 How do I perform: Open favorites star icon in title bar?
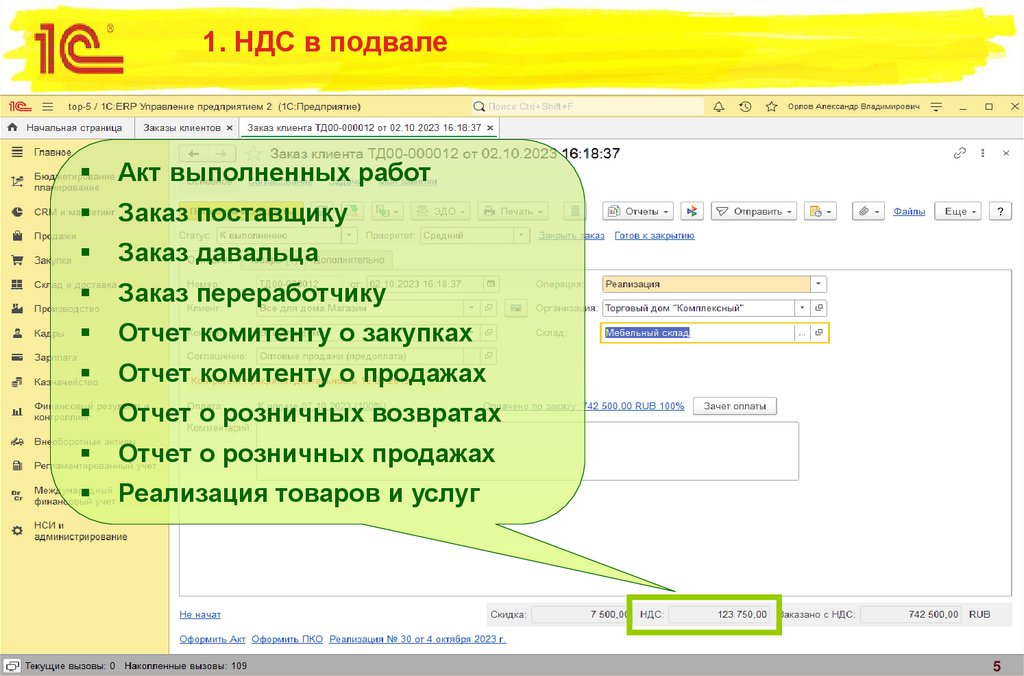(x=771, y=106)
